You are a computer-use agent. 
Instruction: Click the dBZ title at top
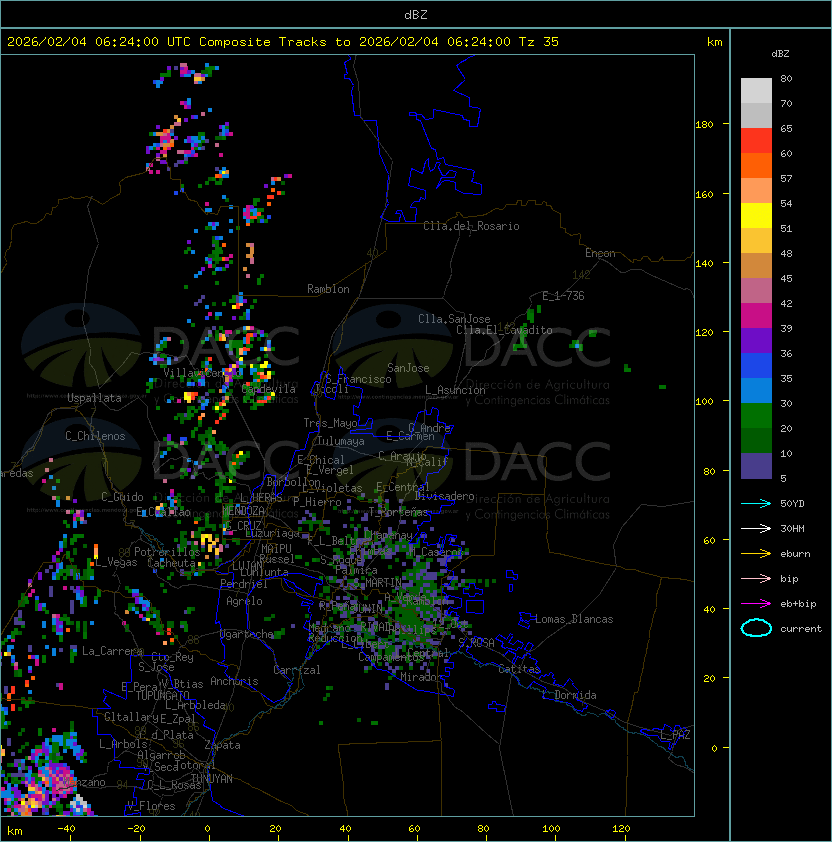416,15
